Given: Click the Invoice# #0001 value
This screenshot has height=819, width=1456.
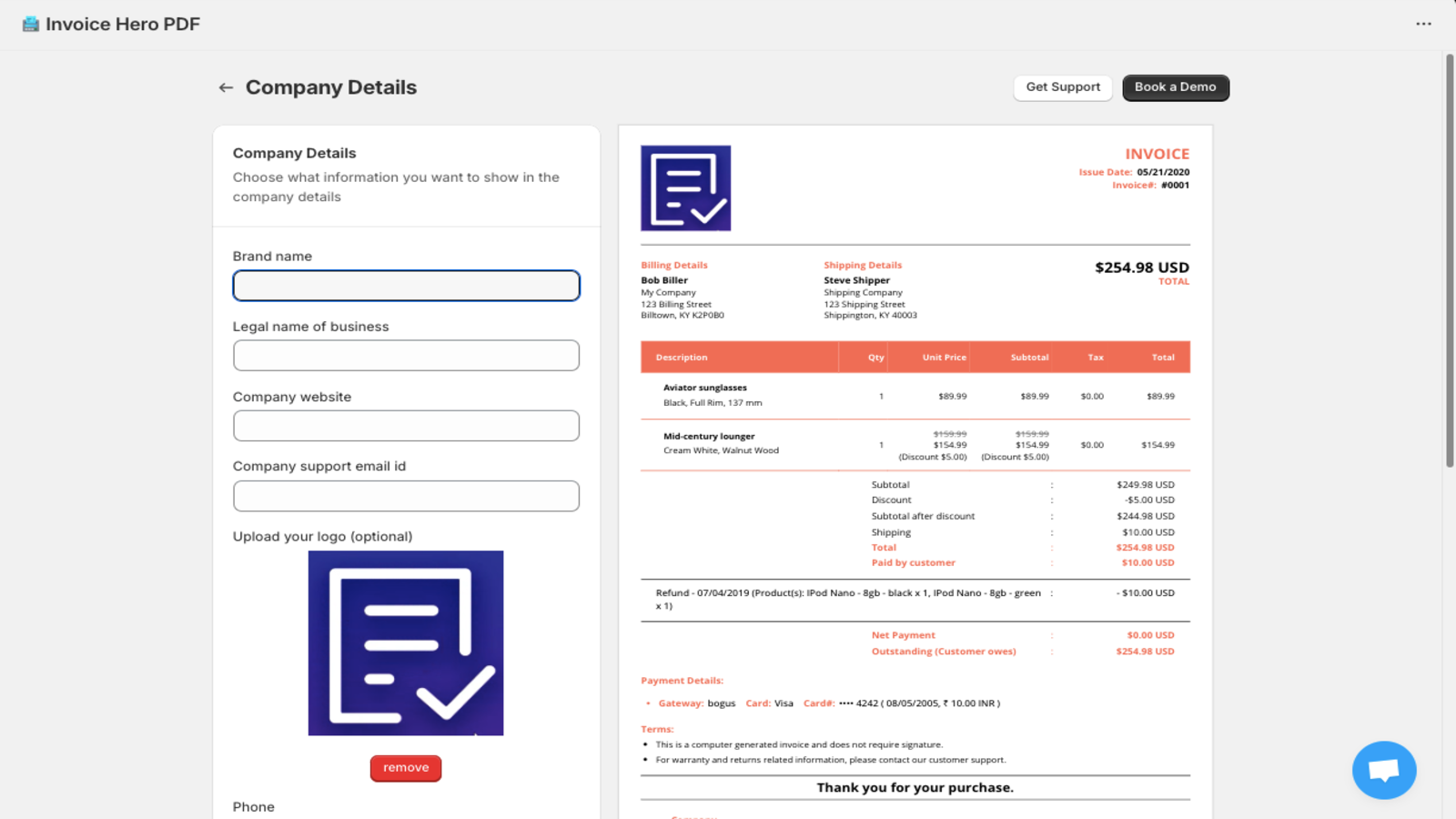Looking at the screenshot, I should pyautogui.click(x=1175, y=186).
